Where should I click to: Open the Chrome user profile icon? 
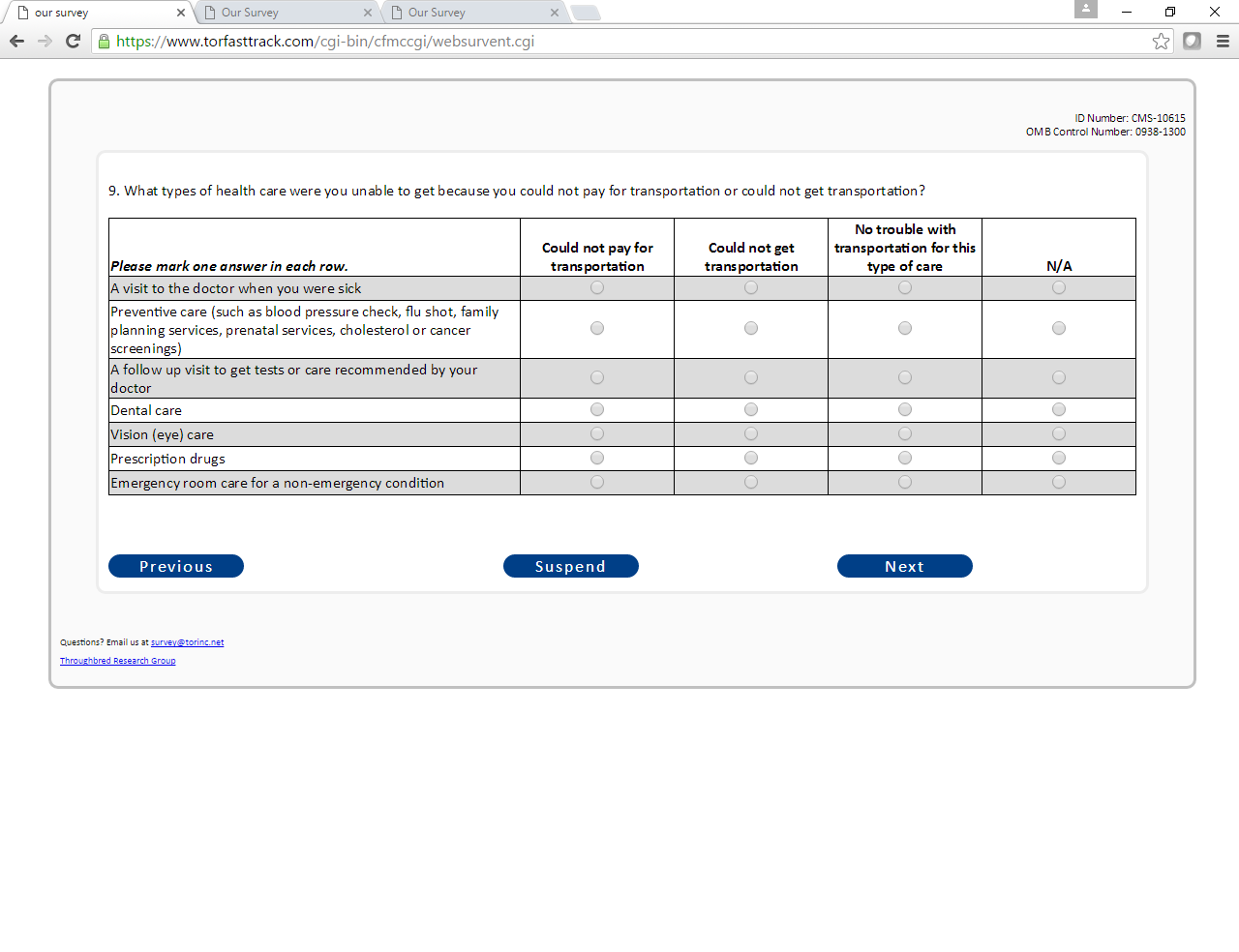tap(1086, 9)
